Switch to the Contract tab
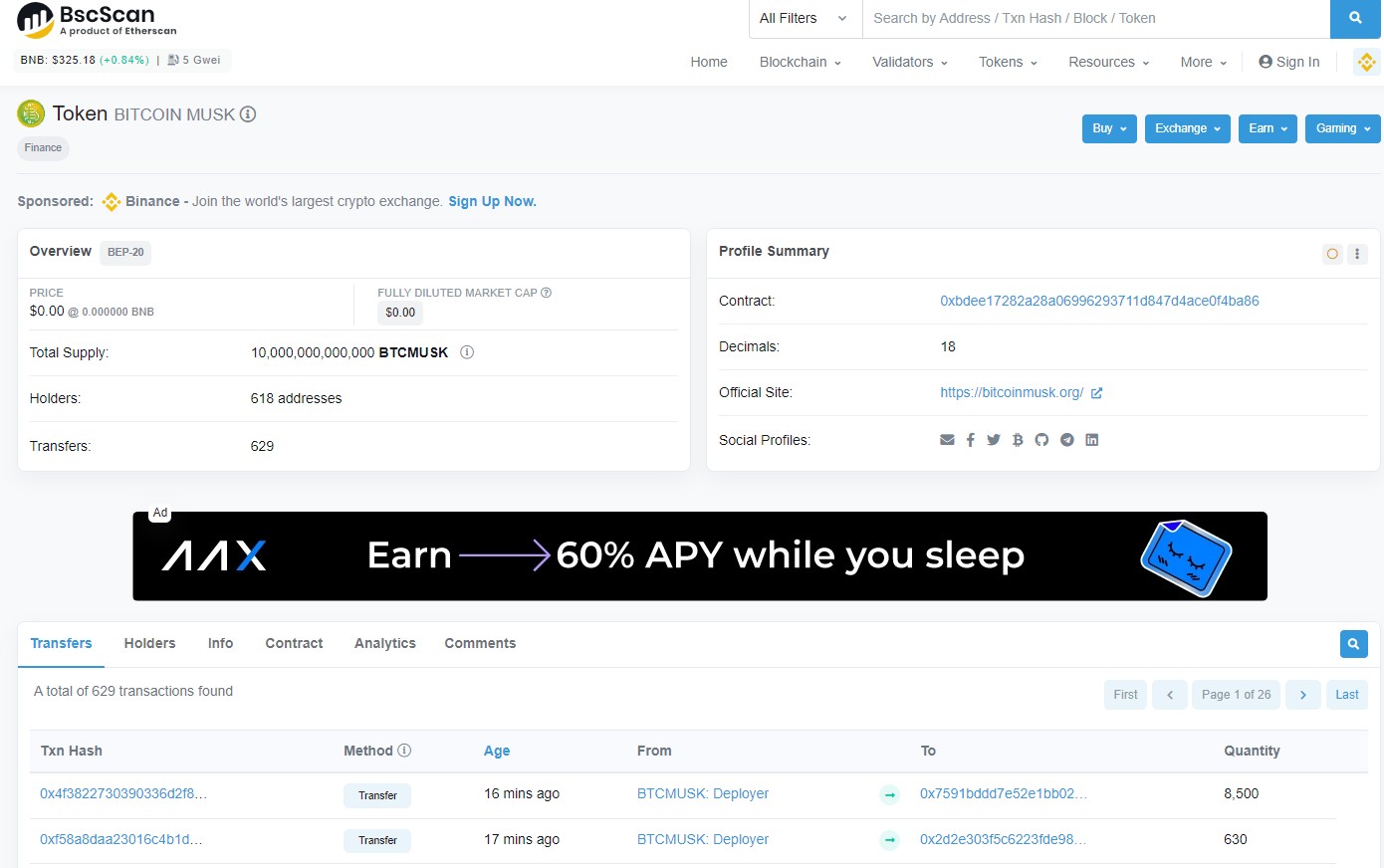Image resolution: width=1384 pixels, height=868 pixels. tap(294, 644)
